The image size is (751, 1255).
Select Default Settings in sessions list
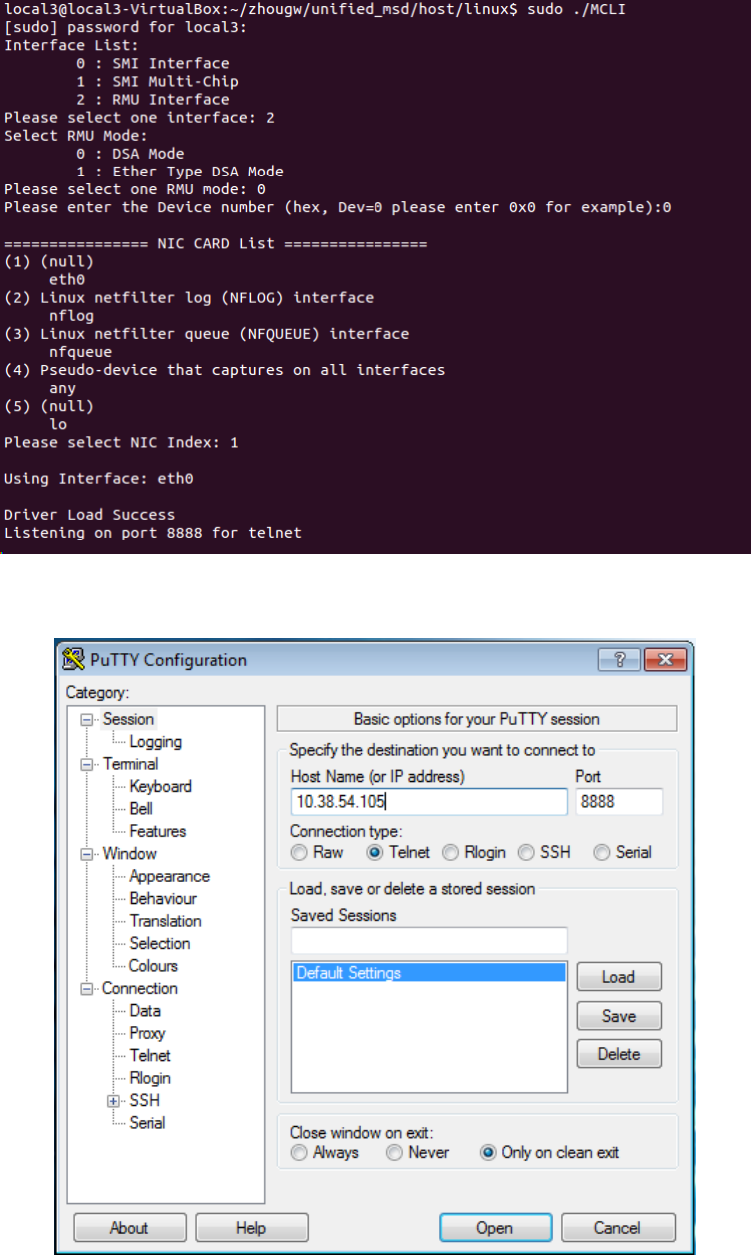pos(429,973)
